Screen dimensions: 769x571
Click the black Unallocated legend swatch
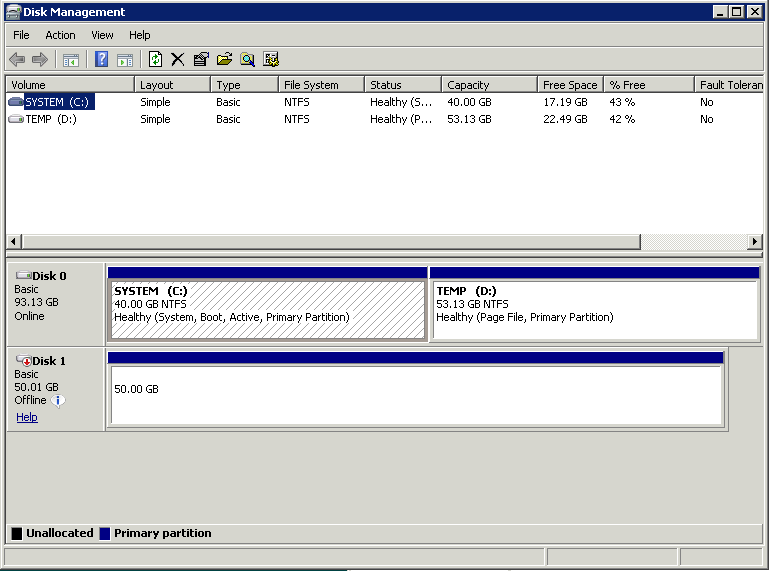point(17,534)
